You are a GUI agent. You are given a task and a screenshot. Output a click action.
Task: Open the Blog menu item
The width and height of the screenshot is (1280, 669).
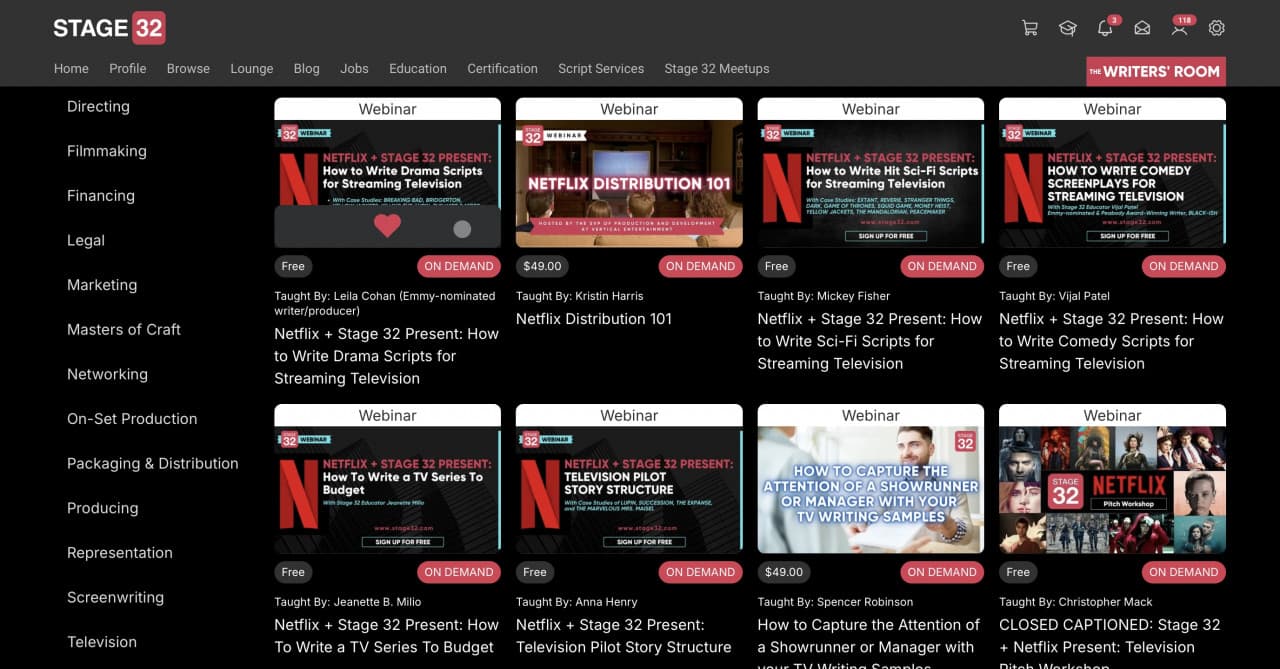click(x=307, y=68)
